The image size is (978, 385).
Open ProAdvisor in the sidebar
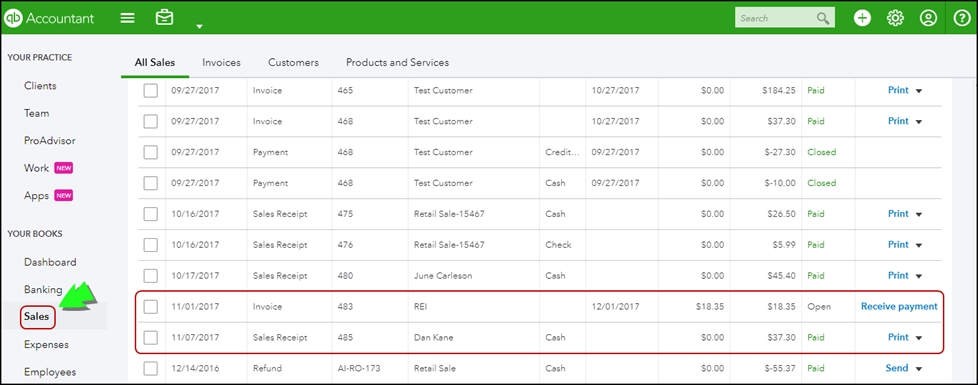click(x=49, y=140)
